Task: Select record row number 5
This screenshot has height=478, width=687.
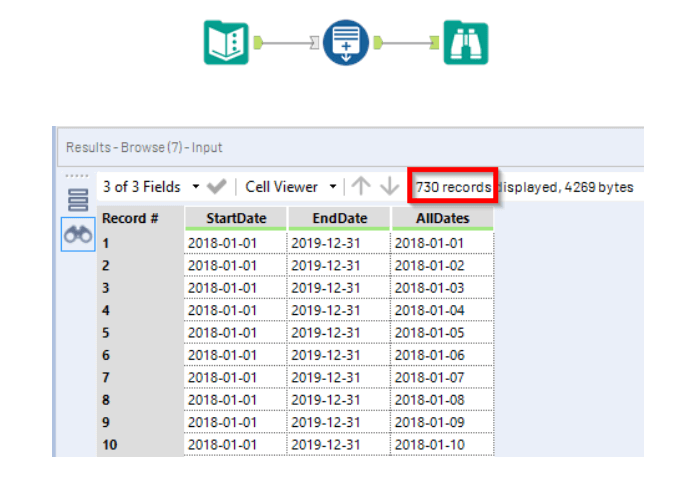Action: point(140,333)
